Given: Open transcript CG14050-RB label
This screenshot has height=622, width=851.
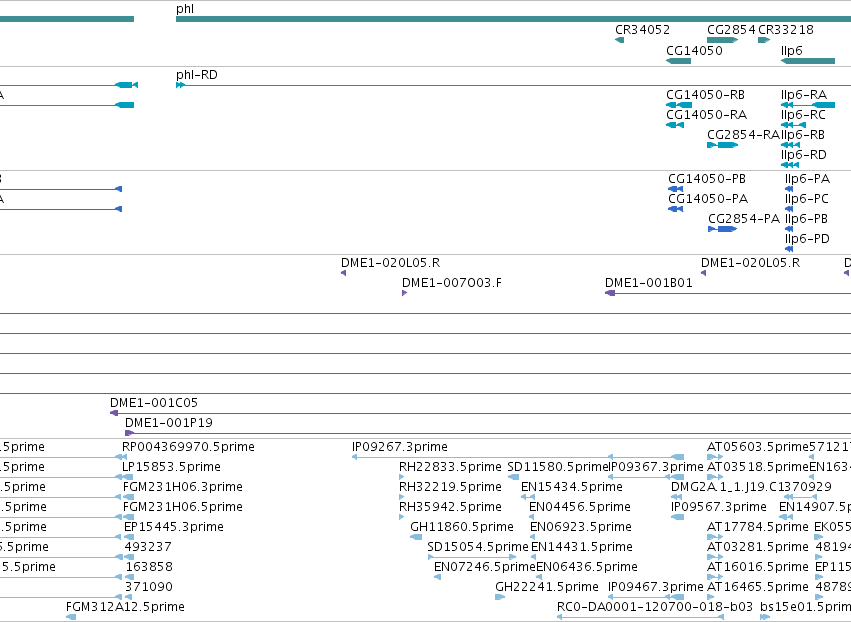Looking at the screenshot, I should tap(706, 95).
